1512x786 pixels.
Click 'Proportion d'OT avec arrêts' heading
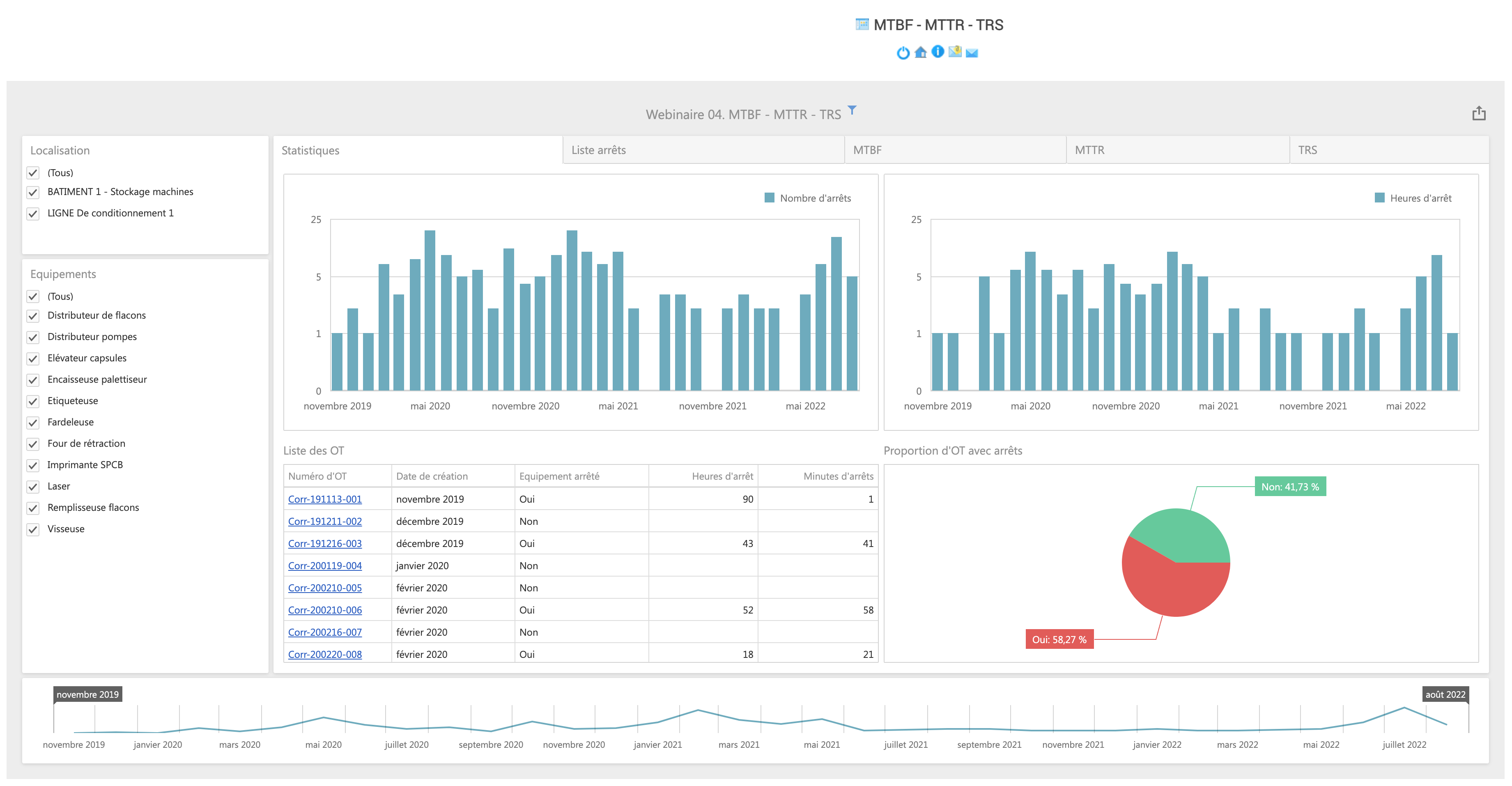point(953,451)
